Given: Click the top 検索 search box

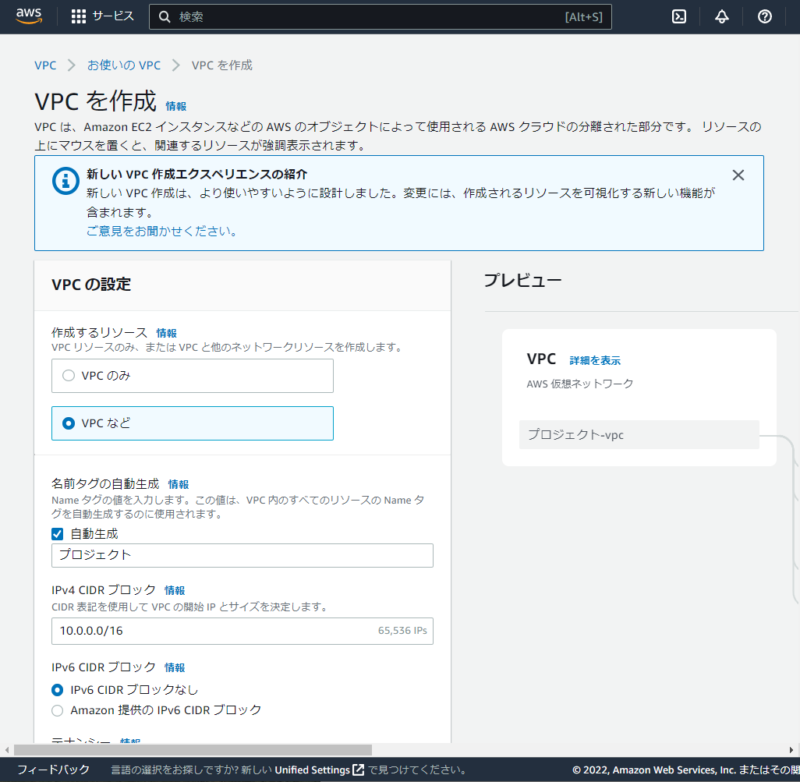Looking at the screenshot, I should [x=380, y=17].
